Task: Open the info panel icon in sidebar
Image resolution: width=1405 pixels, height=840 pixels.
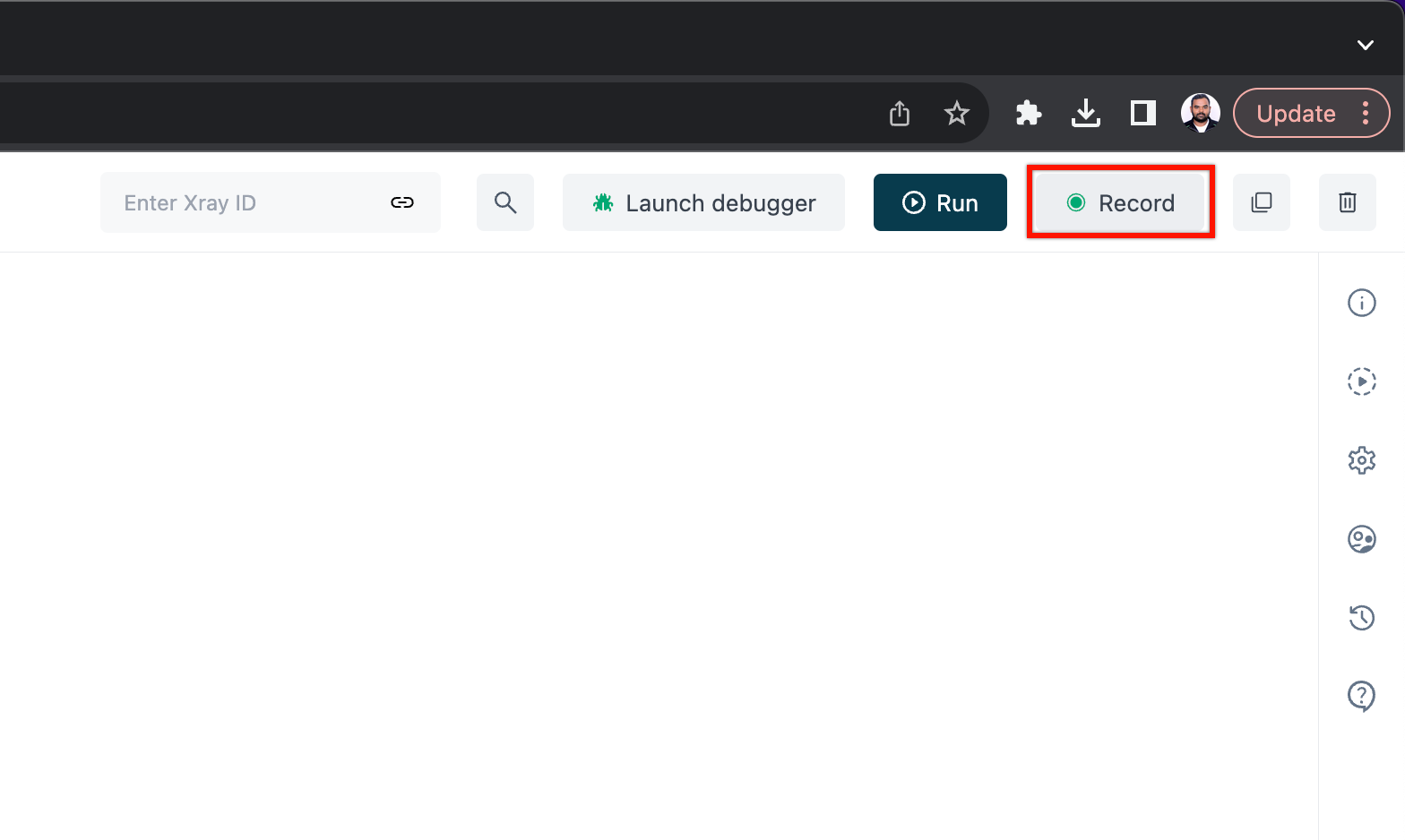Action: click(x=1362, y=303)
